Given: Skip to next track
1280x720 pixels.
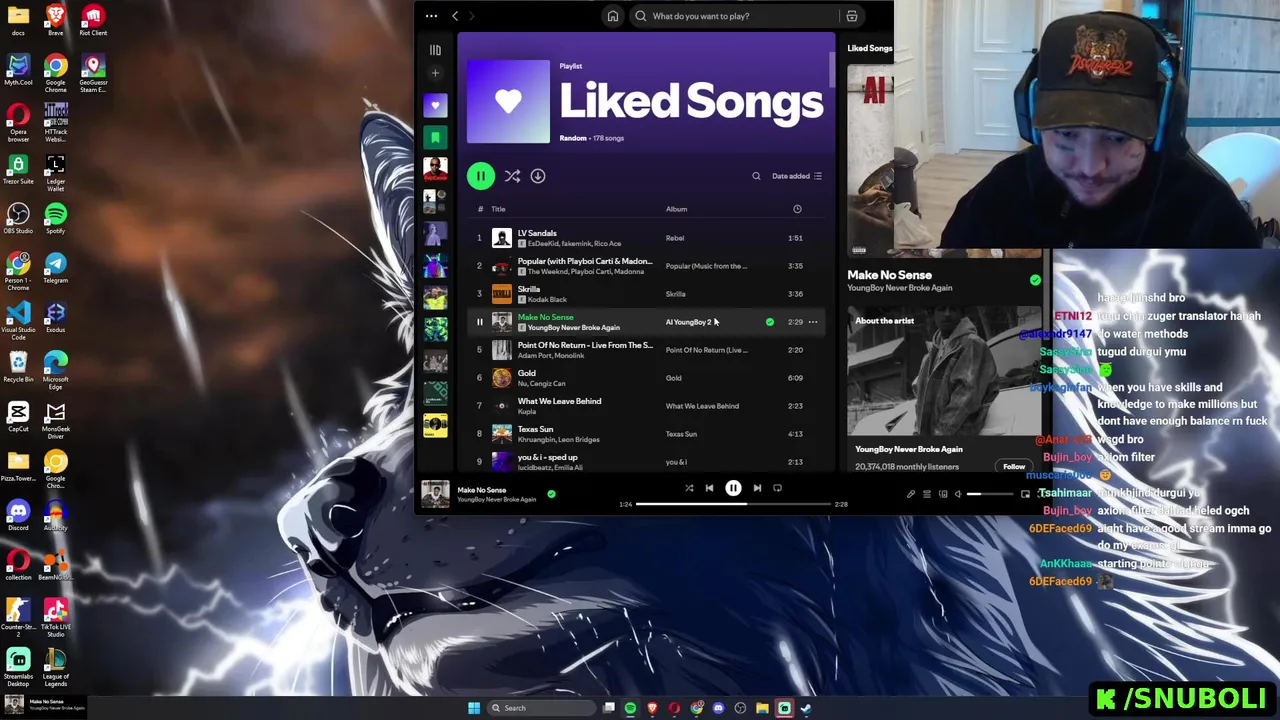Looking at the screenshot, I should tap(757, 488).
